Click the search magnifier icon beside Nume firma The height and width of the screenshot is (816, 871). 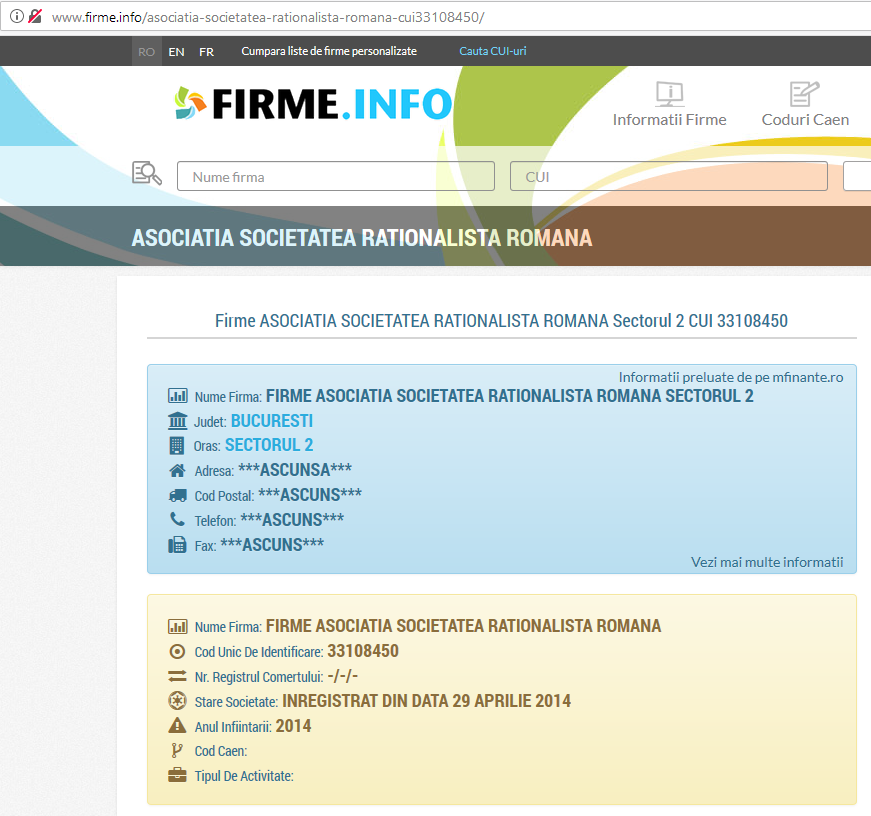point(147,173)
